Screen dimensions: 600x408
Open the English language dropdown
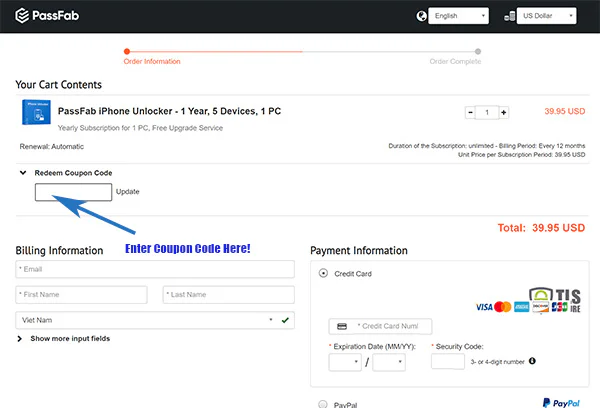coord(458,16)
